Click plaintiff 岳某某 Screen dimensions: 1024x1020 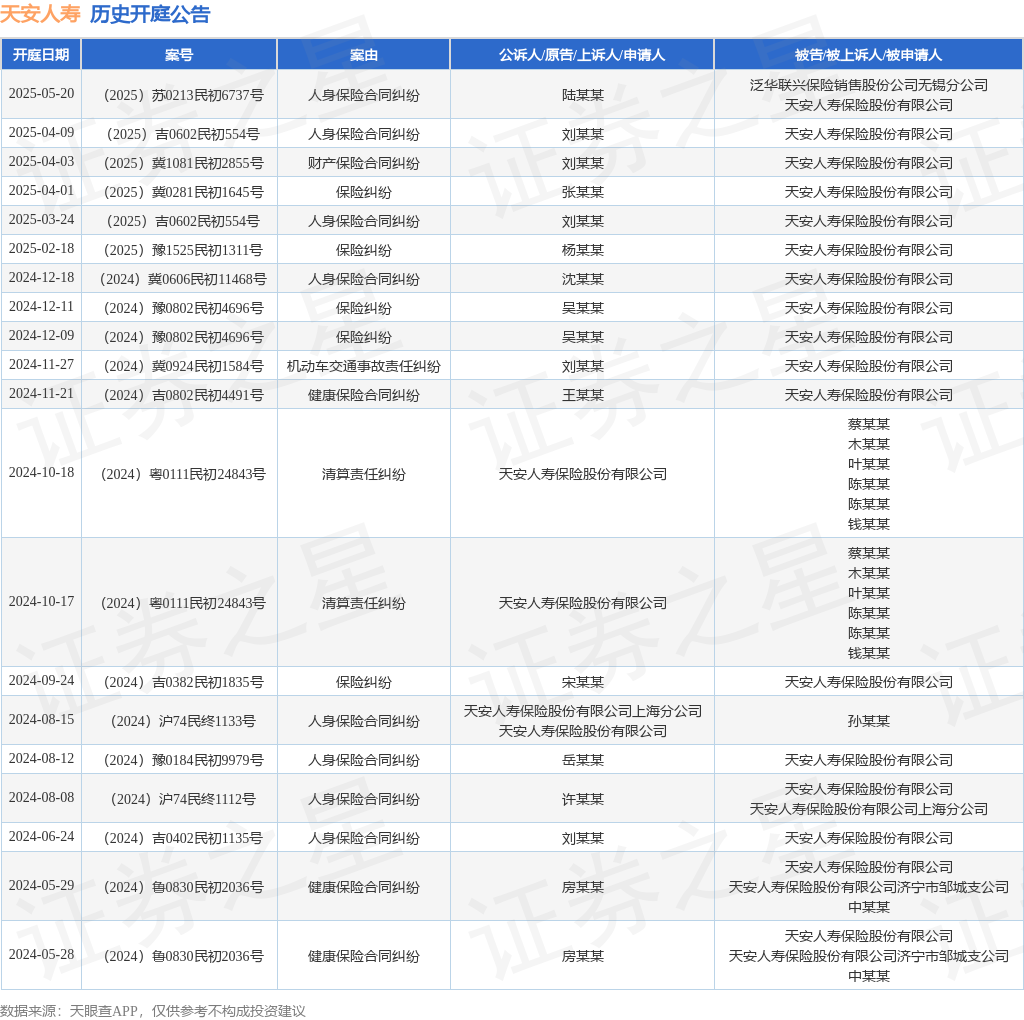pos(583,760)
